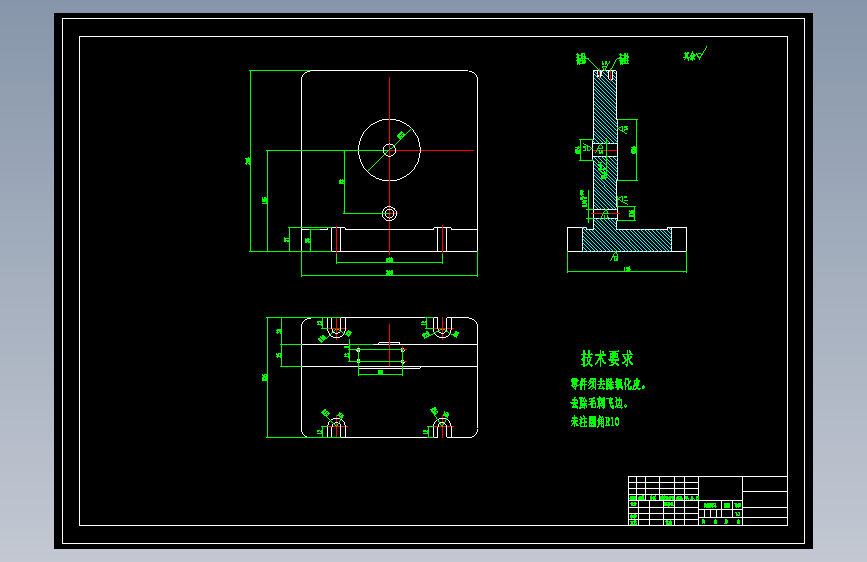Select the note 去除毛刺飞边。
Image resolution: width=867 pixels, height=562 pixels.
click(599, 403)
